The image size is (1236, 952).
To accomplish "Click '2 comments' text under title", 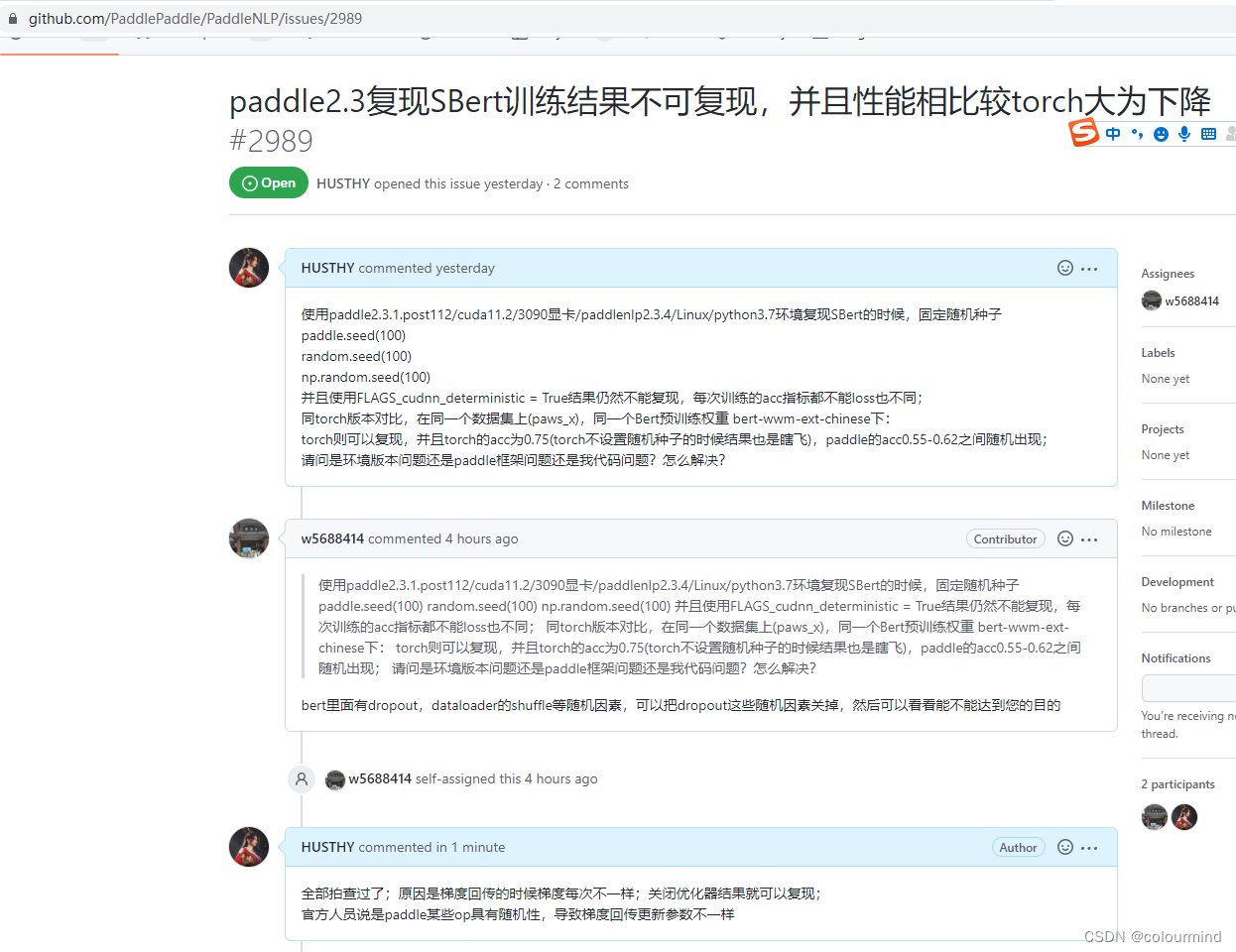I will point(591,183).
